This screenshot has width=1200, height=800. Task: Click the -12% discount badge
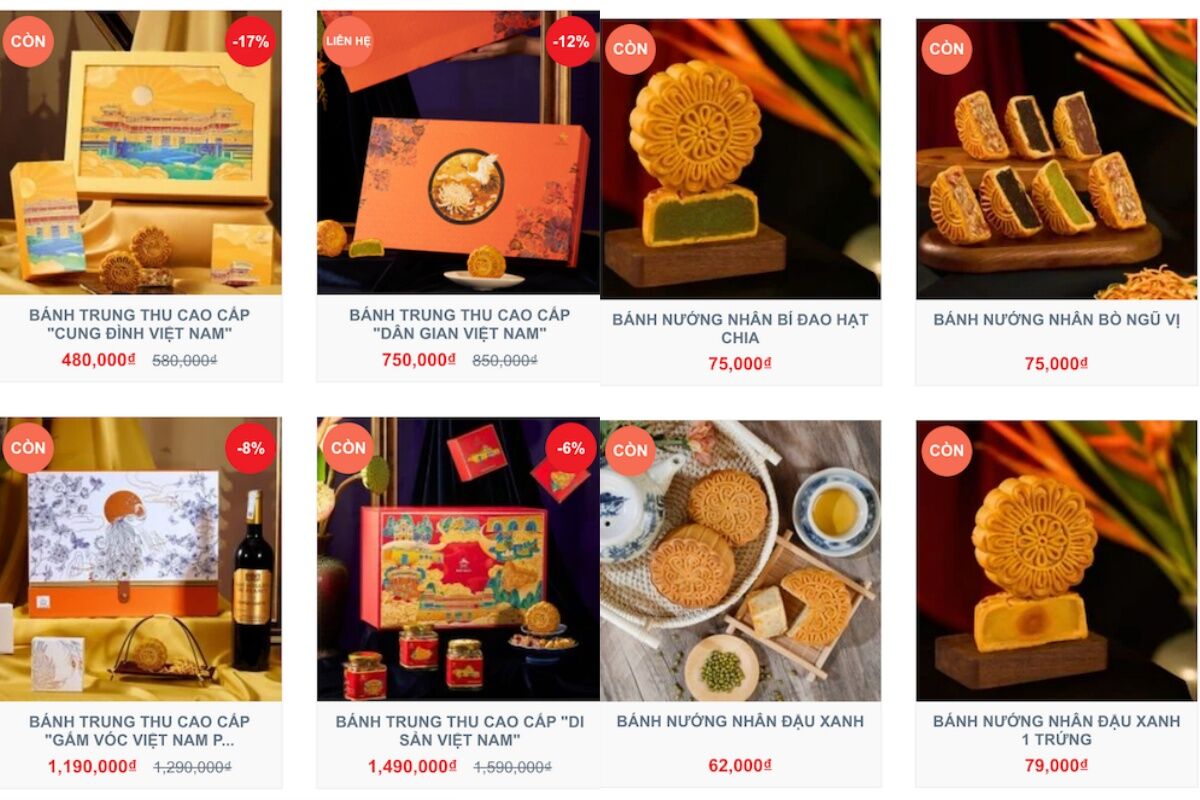(571, 42)
